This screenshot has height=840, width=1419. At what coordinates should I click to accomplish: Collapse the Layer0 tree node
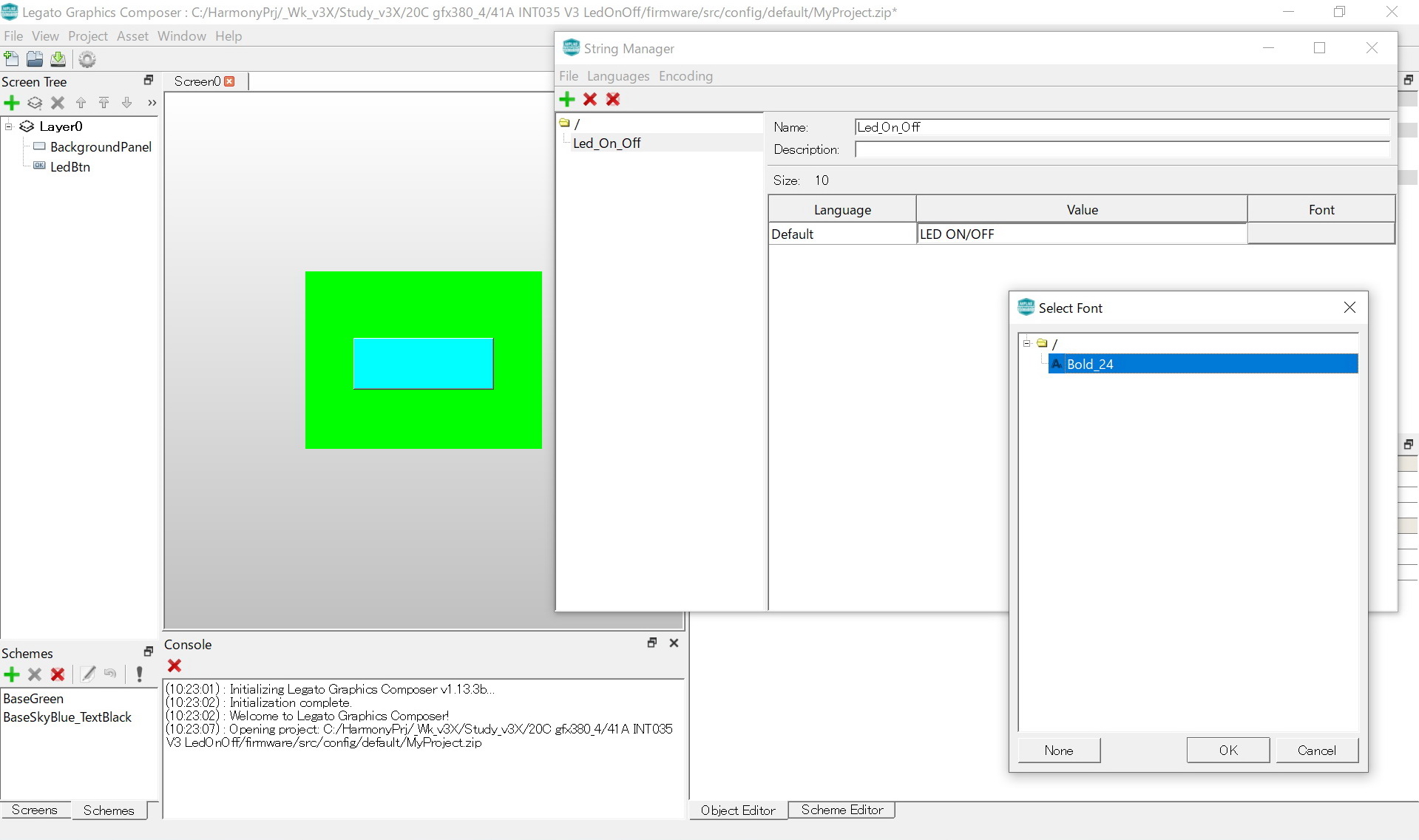(9, 126)
